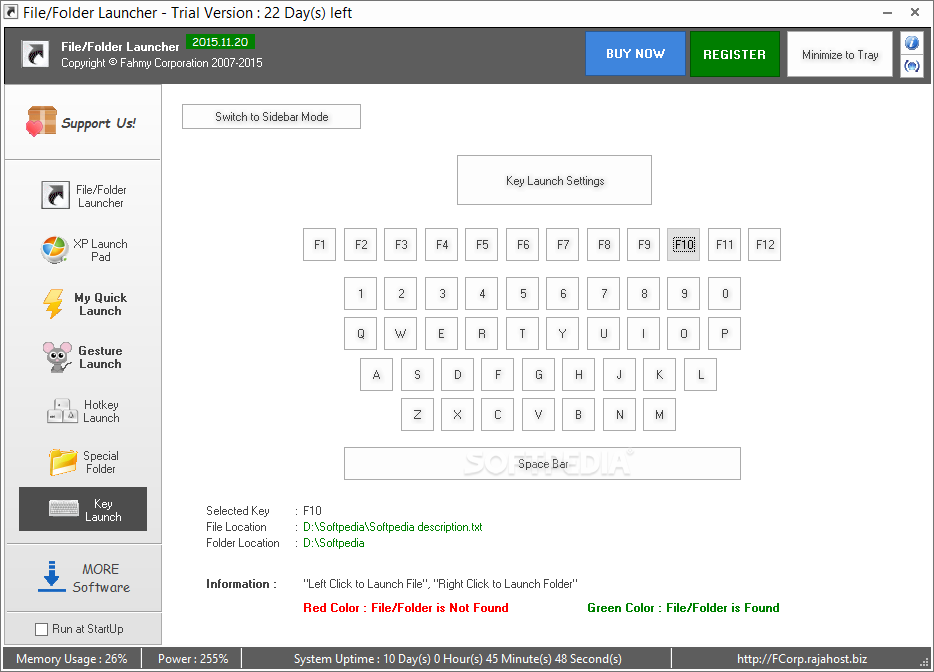Minimize the launcher window

tap(888, 13)
